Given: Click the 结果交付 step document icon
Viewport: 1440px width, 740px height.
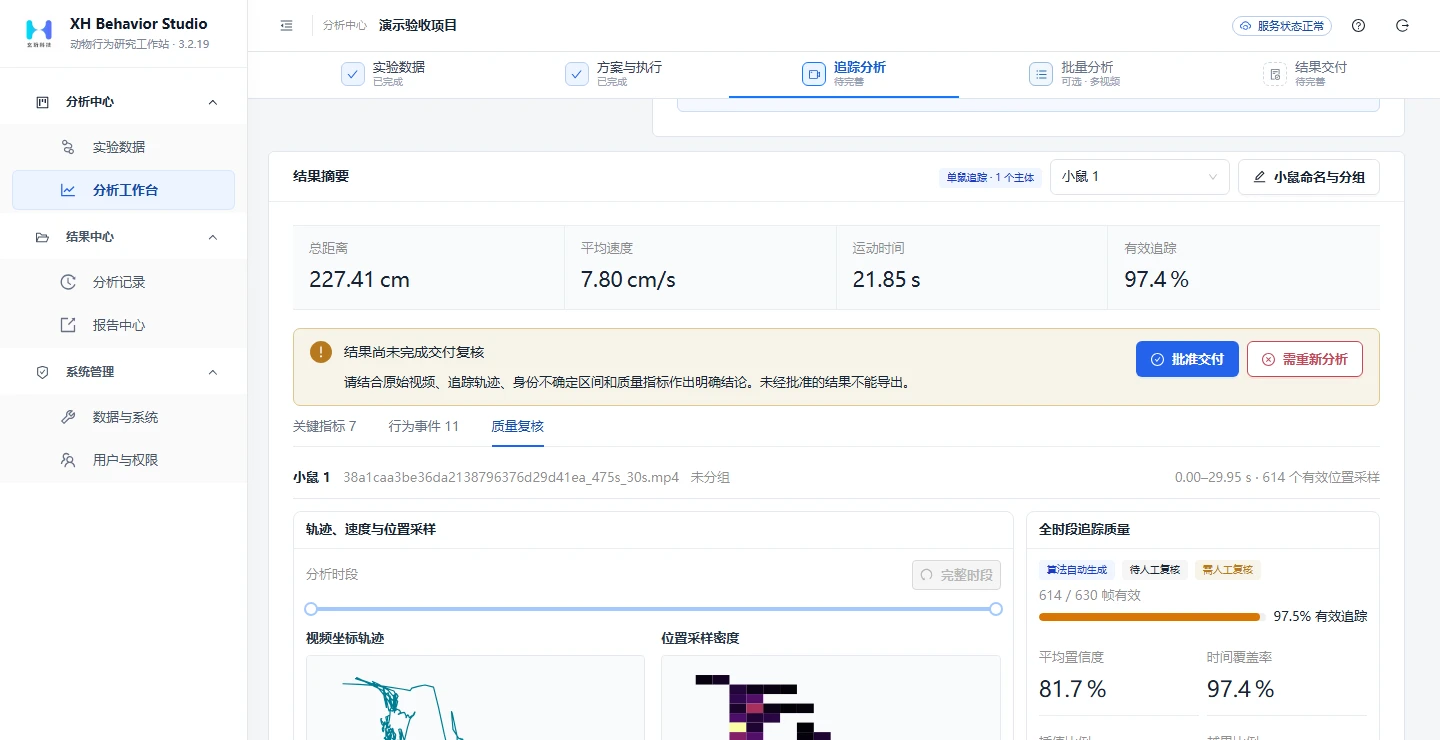Looking at the screenshot, I should (x=1275, y=74).
